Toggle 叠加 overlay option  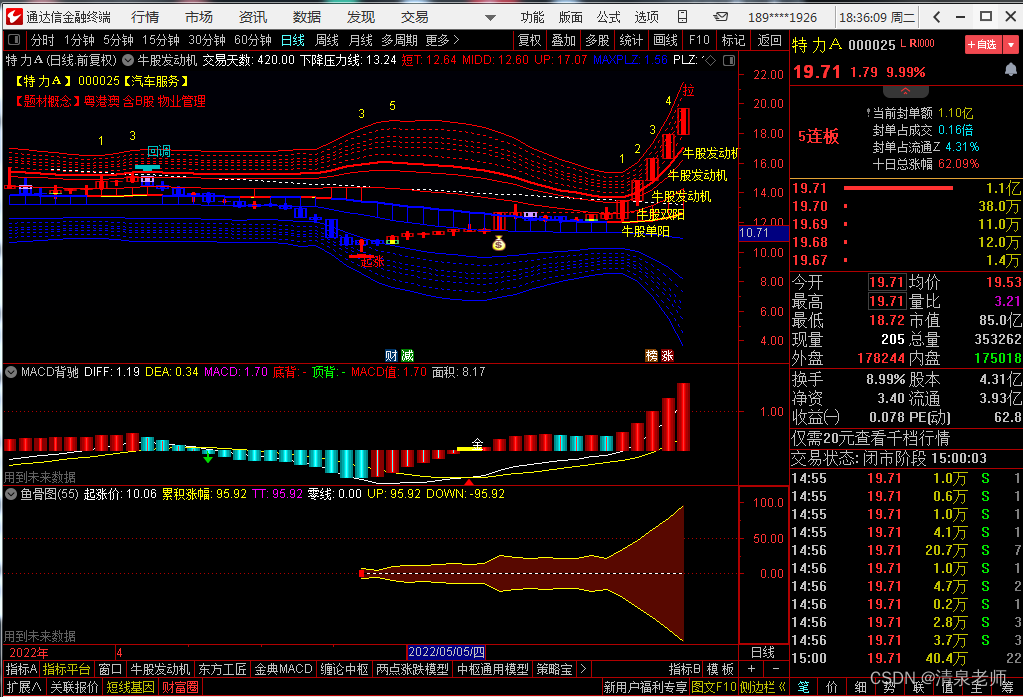[563, 40]
